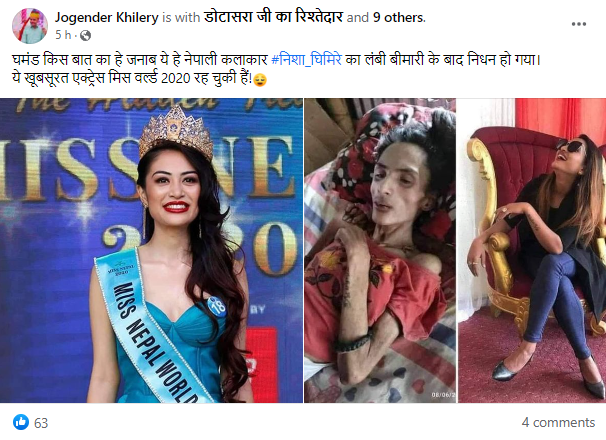Image resolution: width=606 pixels, height=440 pixels.
Task: View photo of woman on red chair
Action: [x=532, y=251]
